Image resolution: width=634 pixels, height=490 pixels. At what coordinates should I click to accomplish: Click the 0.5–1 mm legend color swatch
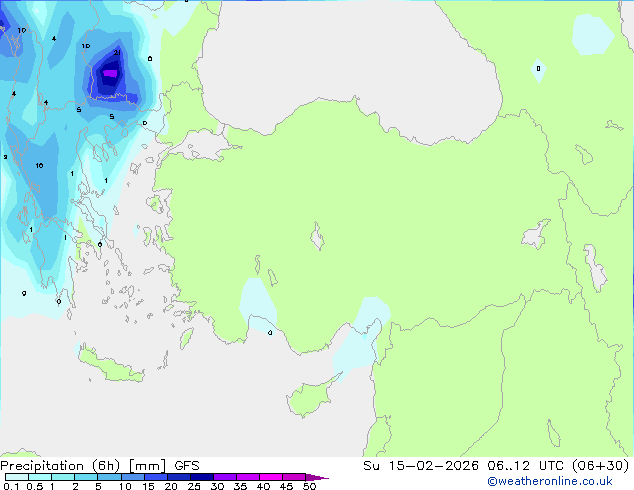pyautogui.click(x=40, y=477)
